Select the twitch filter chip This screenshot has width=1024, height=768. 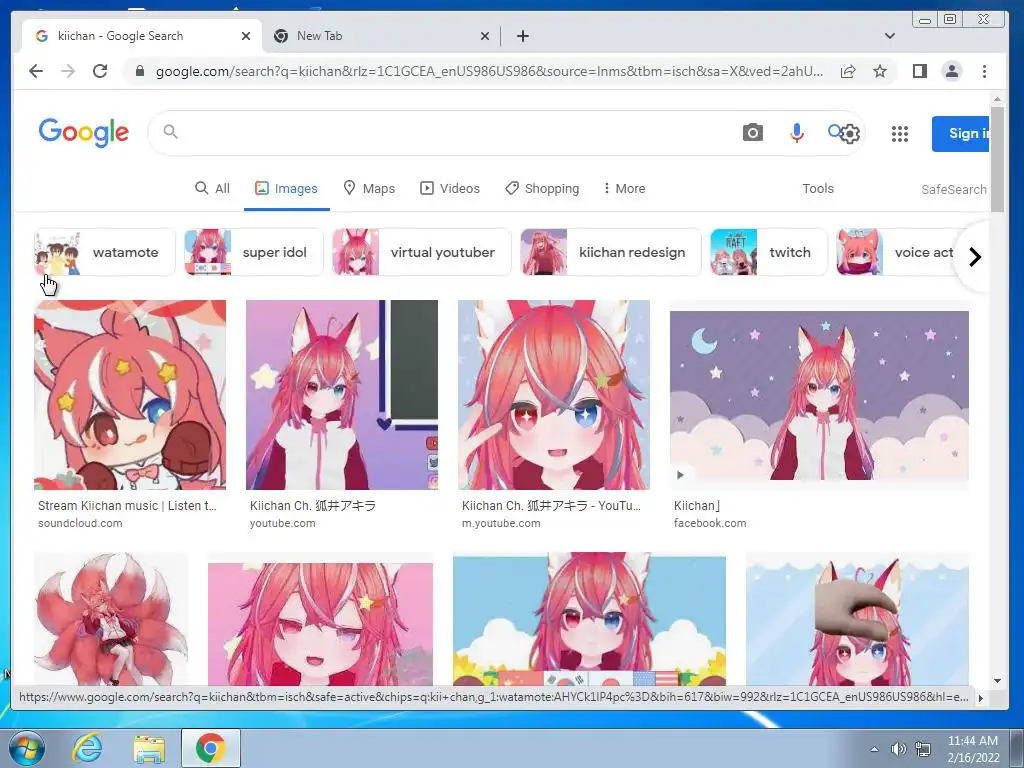coord(768,252)
